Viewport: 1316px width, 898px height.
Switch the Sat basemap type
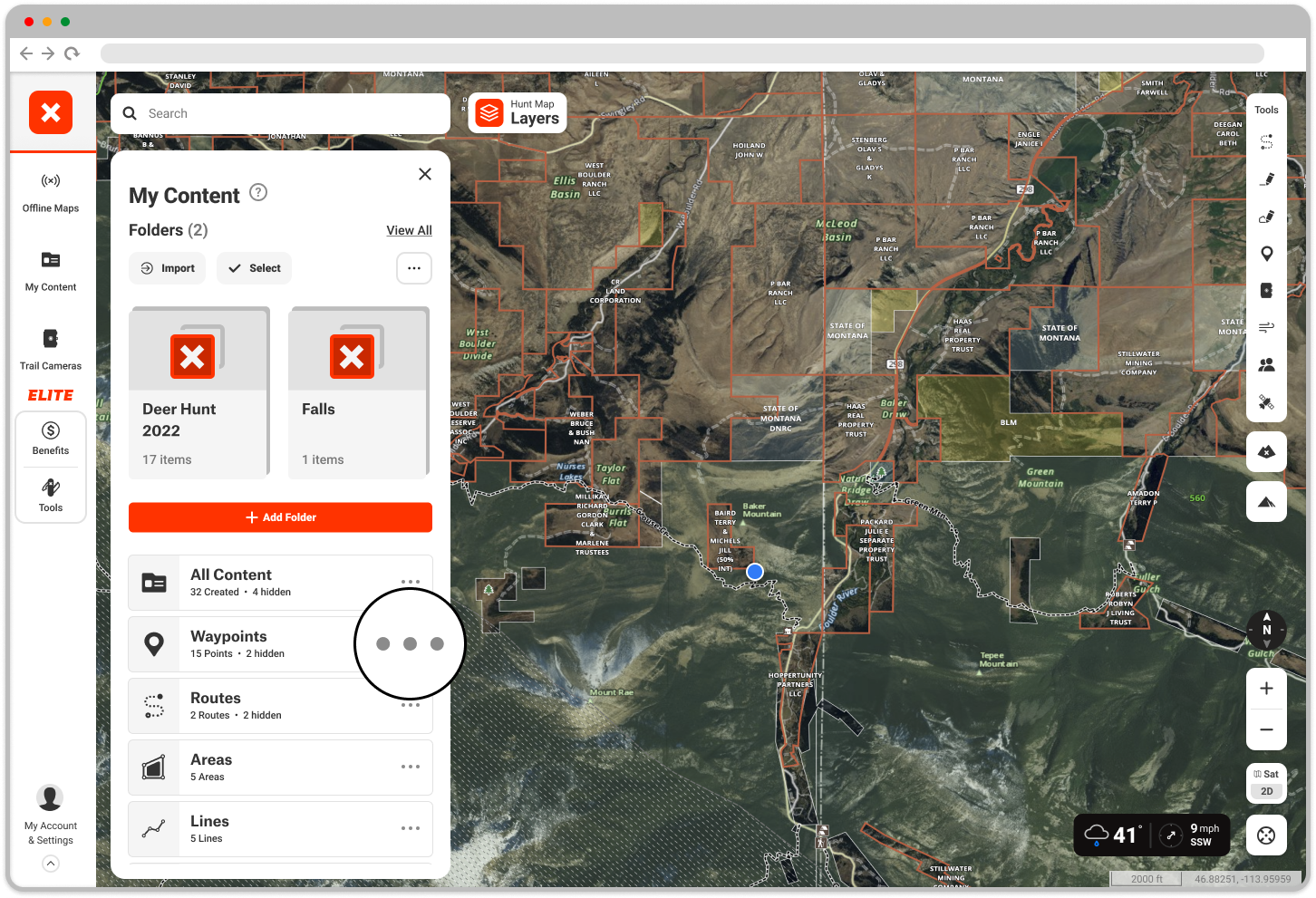pyautogui.click(x=1266, y=774)
